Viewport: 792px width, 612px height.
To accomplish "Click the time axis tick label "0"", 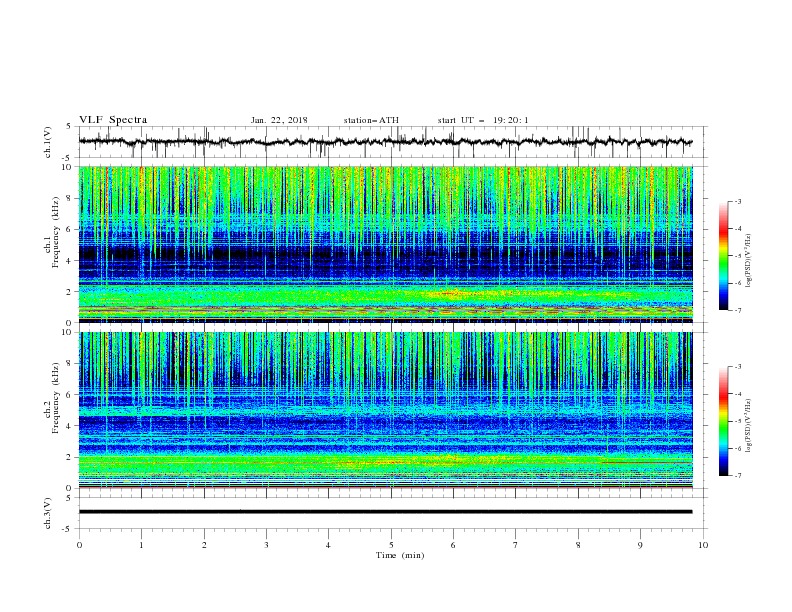I will 79,545.
